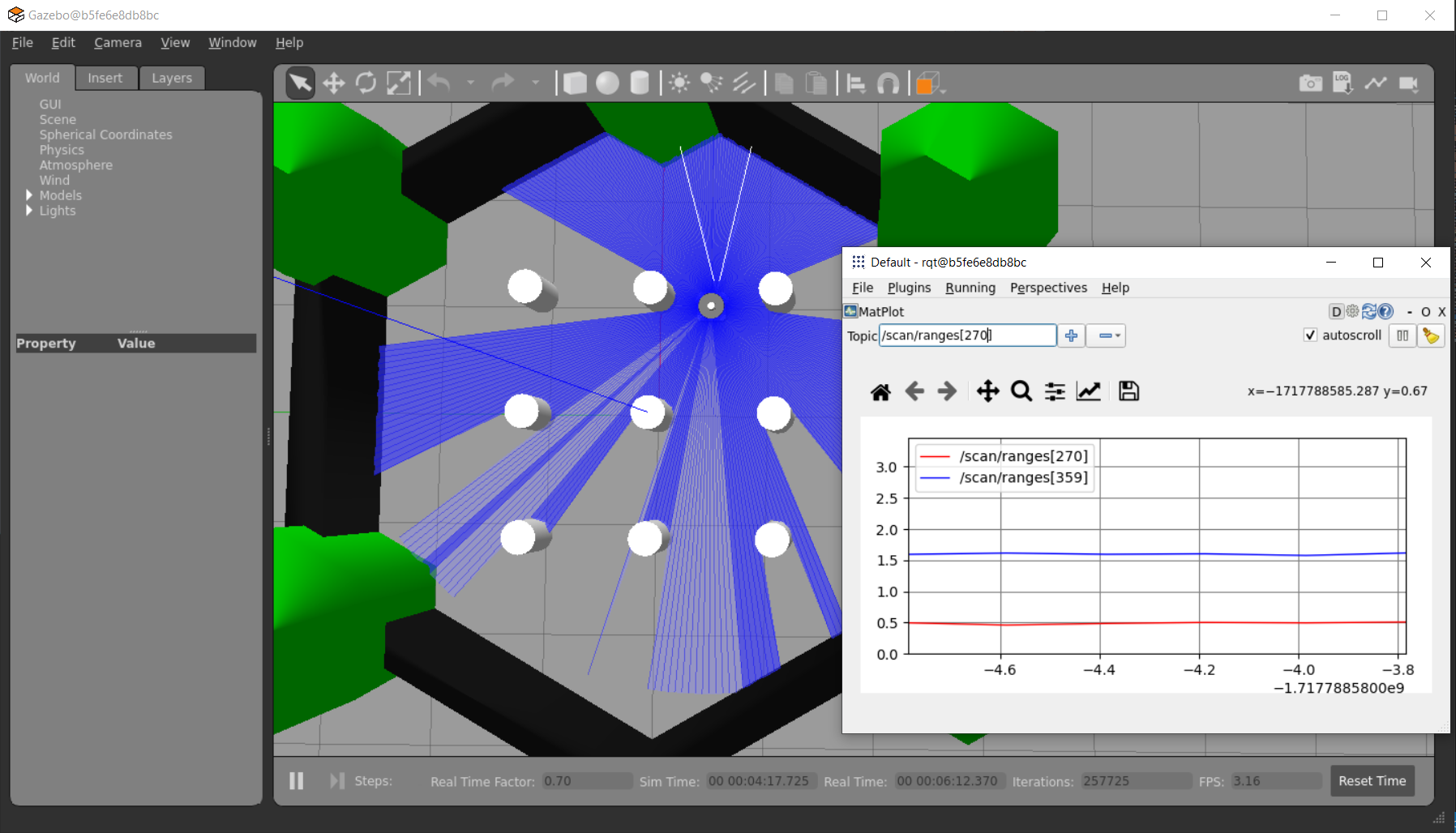Open the undo history dropdown arrow
Screen dimensions: 1456x833
[x=470, y=83]
